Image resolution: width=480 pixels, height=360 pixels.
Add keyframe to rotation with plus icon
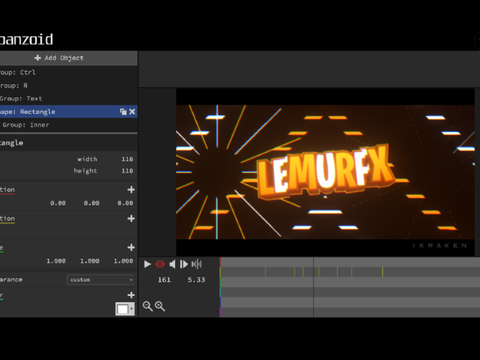point(131,219)
